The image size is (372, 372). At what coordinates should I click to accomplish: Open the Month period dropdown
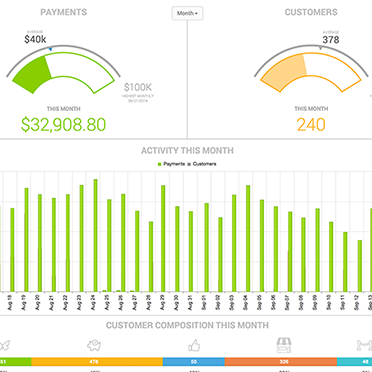(187, 13)
